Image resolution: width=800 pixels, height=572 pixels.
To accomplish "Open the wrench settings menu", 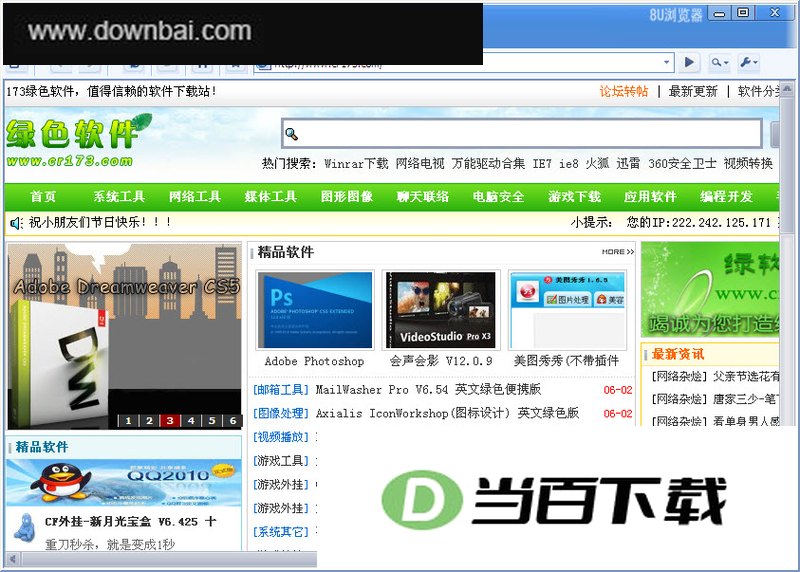I will tap(748, 62).
